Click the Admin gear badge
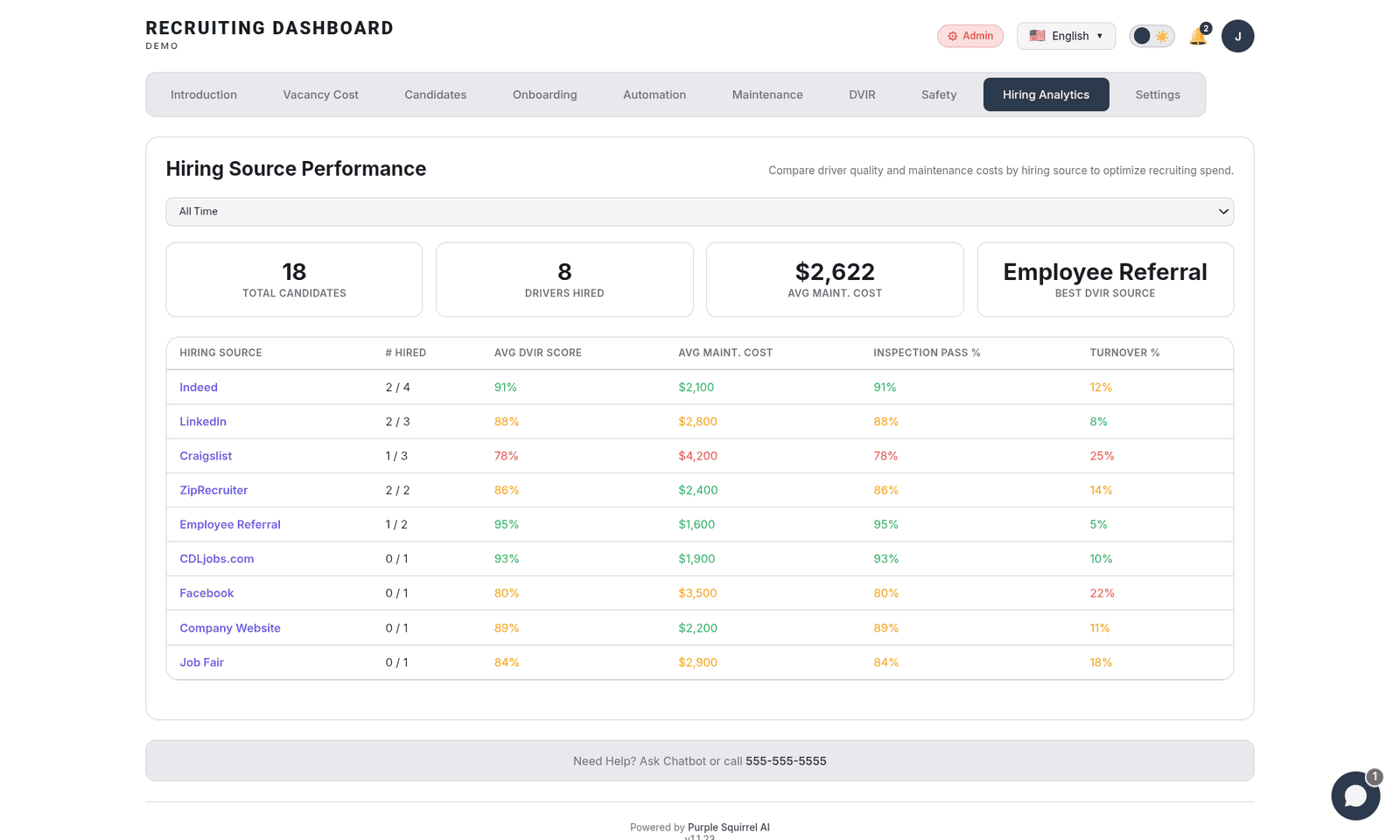 [x=969, y=36]
